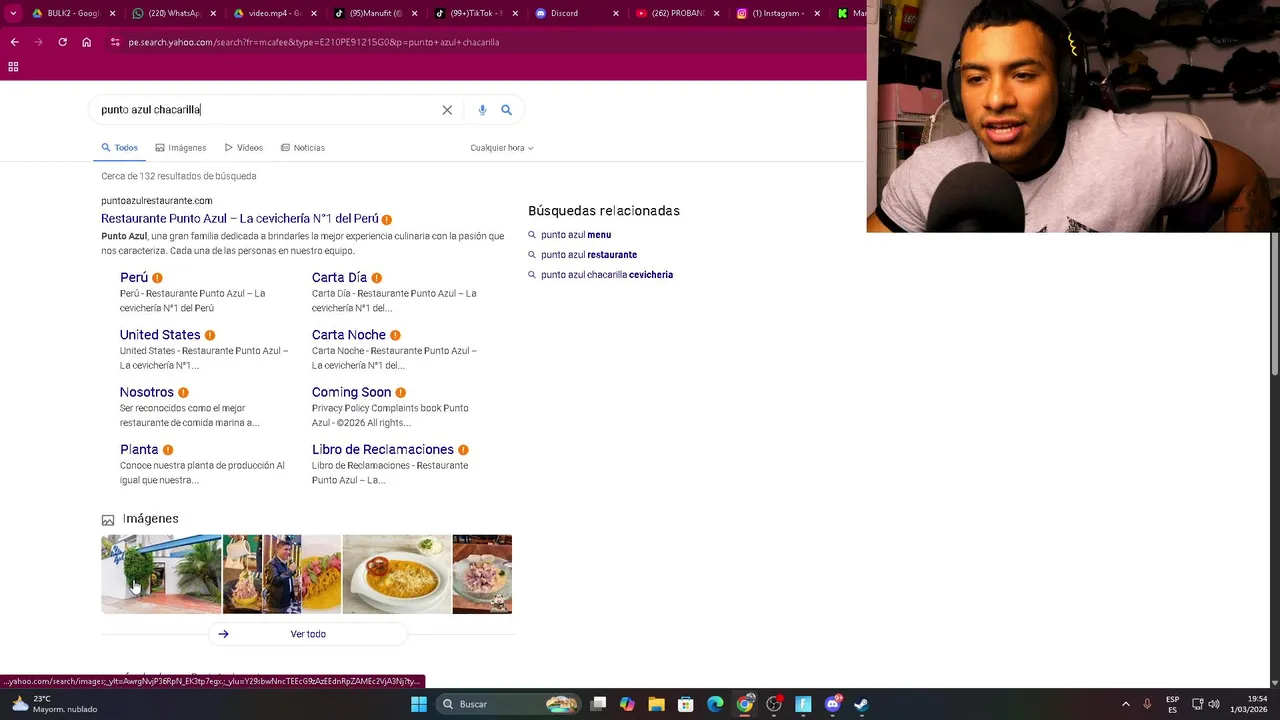Image resolution: width=1280 pixels, height=720 pixels.
Task: Click the warning icon beside the main Restaurante Punto Azul title
Action: [x=386, y=219]
